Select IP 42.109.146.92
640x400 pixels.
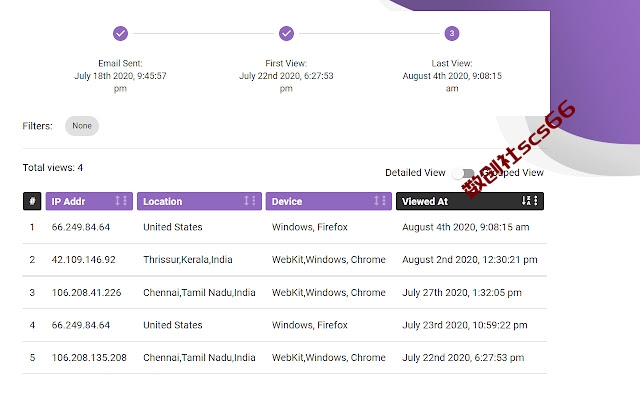pos(83,260)
